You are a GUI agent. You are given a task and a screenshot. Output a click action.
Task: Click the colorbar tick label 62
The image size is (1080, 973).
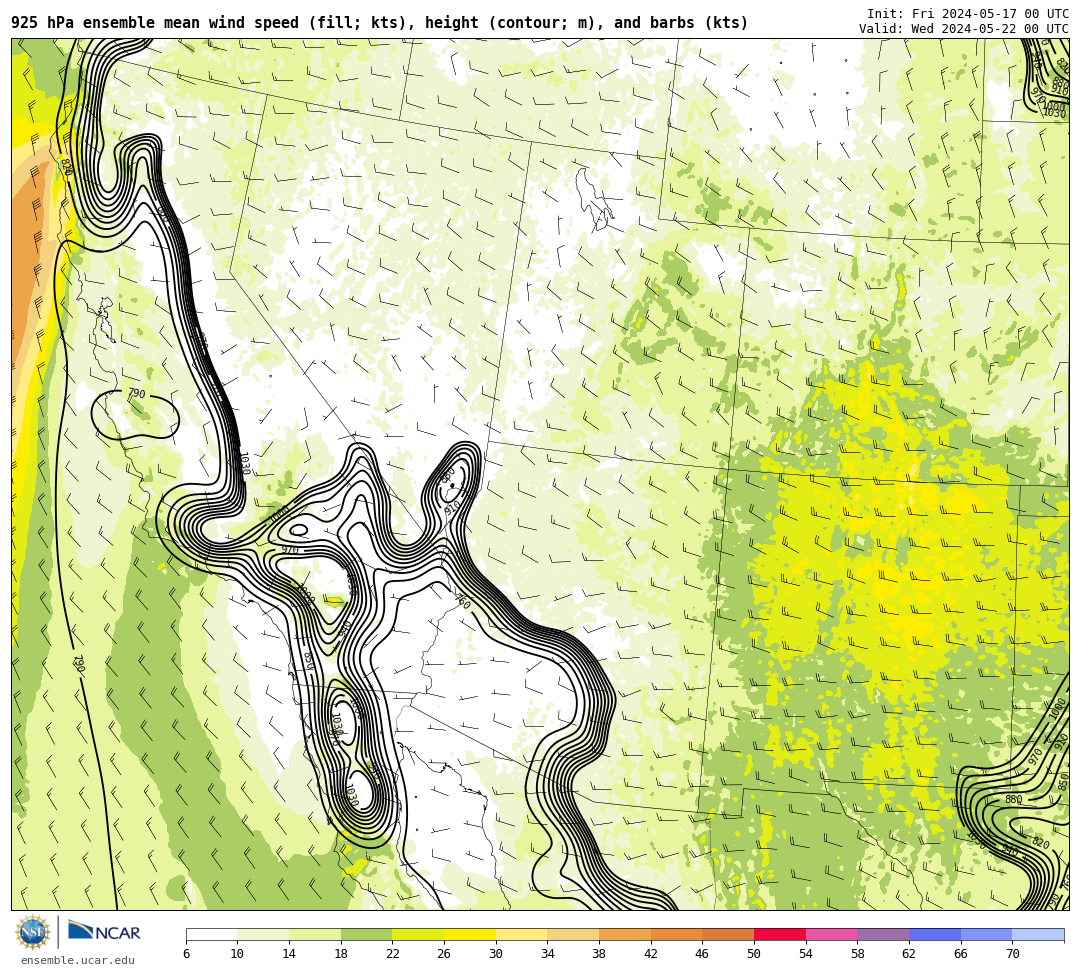pyautogui.click(x=909, y=954)
